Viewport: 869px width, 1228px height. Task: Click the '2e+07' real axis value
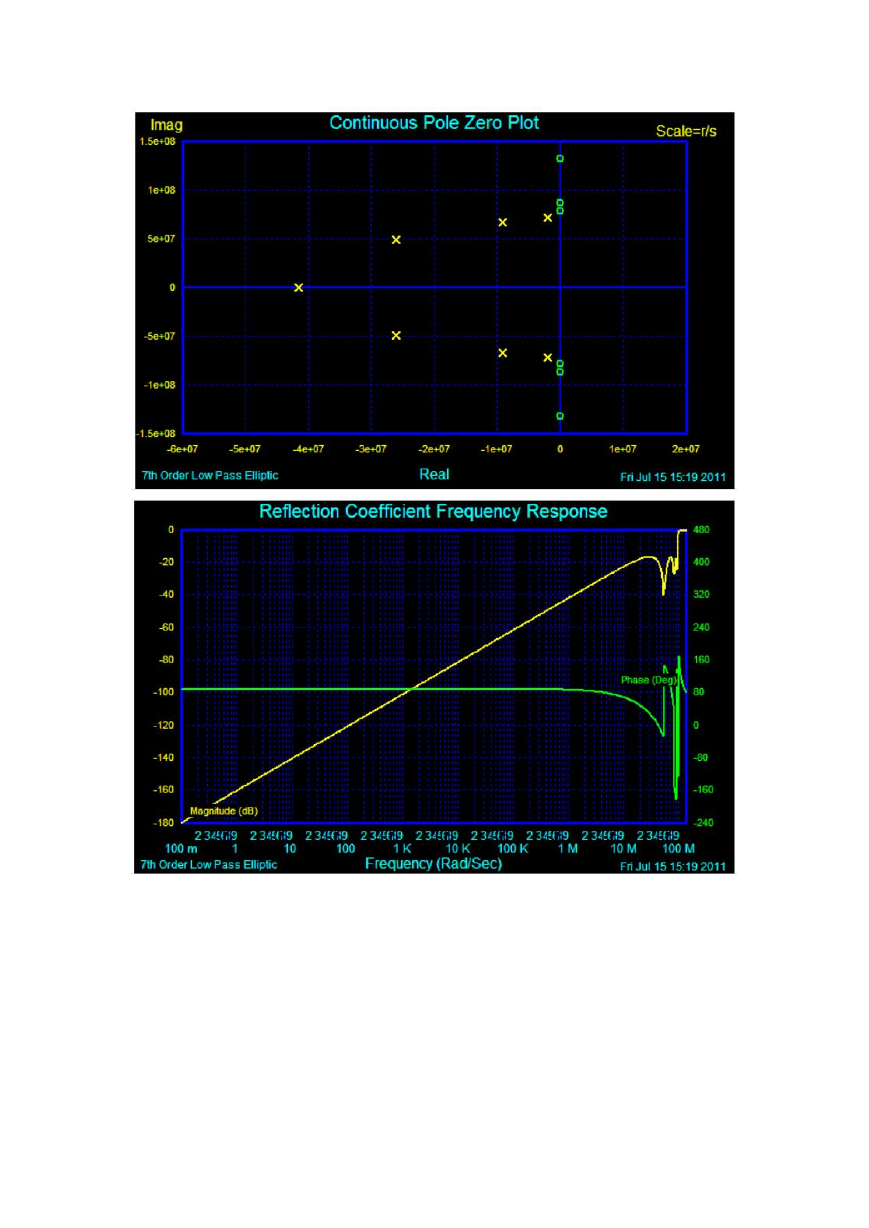point(685,450)
